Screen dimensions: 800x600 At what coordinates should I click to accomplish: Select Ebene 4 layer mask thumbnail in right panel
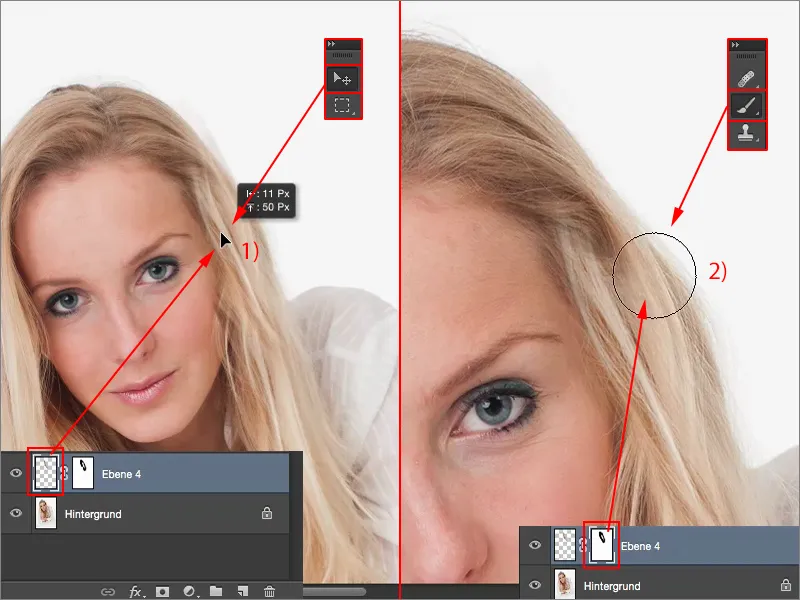click(x=602, y=545)
